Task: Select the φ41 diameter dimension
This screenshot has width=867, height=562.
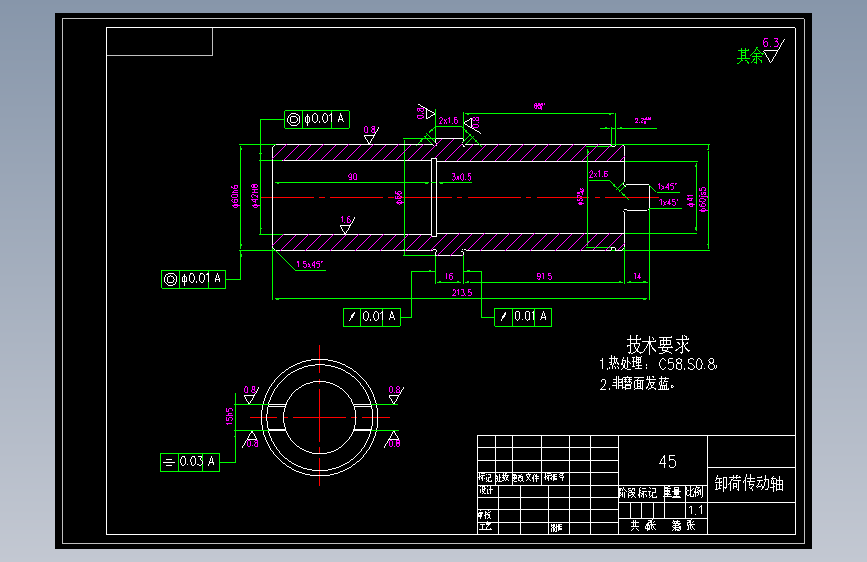Action: pos(690,200)
